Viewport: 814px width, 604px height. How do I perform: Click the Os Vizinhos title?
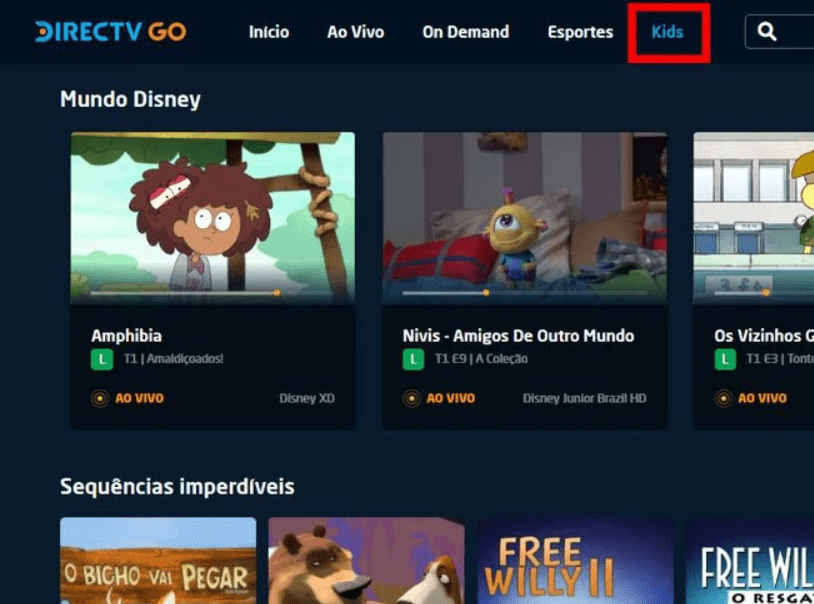pos(764,336)
